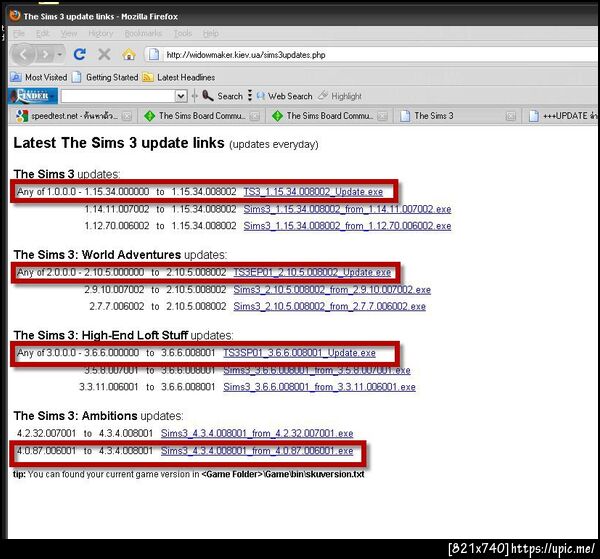This screenshot has height=559, width=600.
Task: Close The Sims 3 tab
Action: pos(510,116)
